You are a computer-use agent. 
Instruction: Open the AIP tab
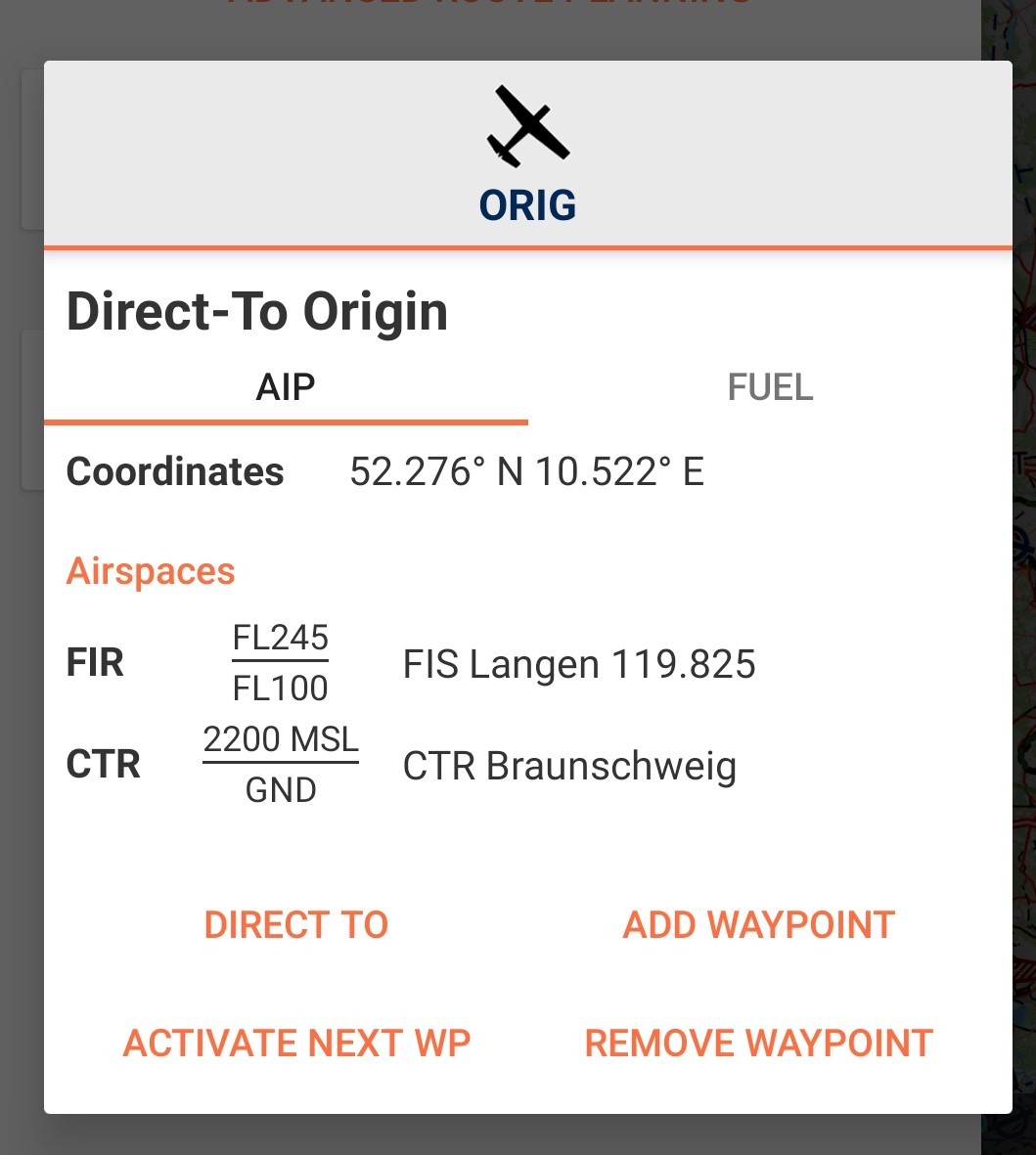pos(286,386)
